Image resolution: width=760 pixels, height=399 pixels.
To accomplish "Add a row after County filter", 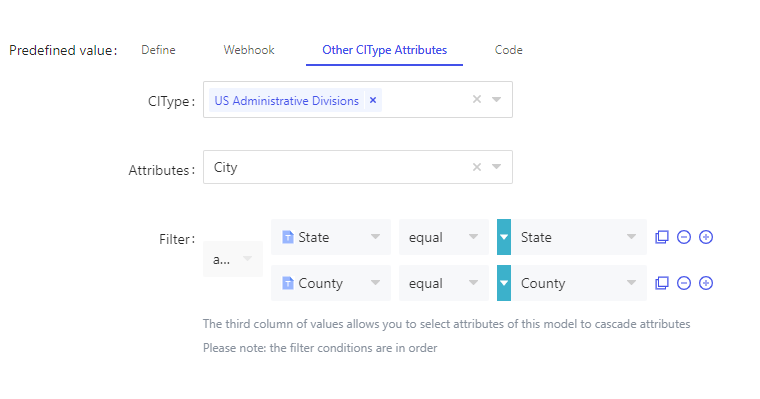I will pos(706,283).
